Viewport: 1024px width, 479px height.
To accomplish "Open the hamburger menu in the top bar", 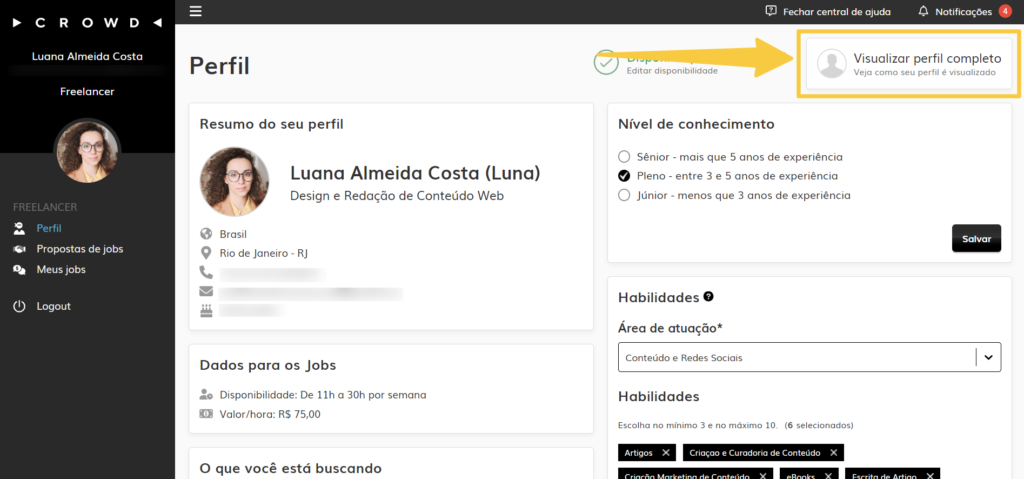I will (x=195, y=11).
